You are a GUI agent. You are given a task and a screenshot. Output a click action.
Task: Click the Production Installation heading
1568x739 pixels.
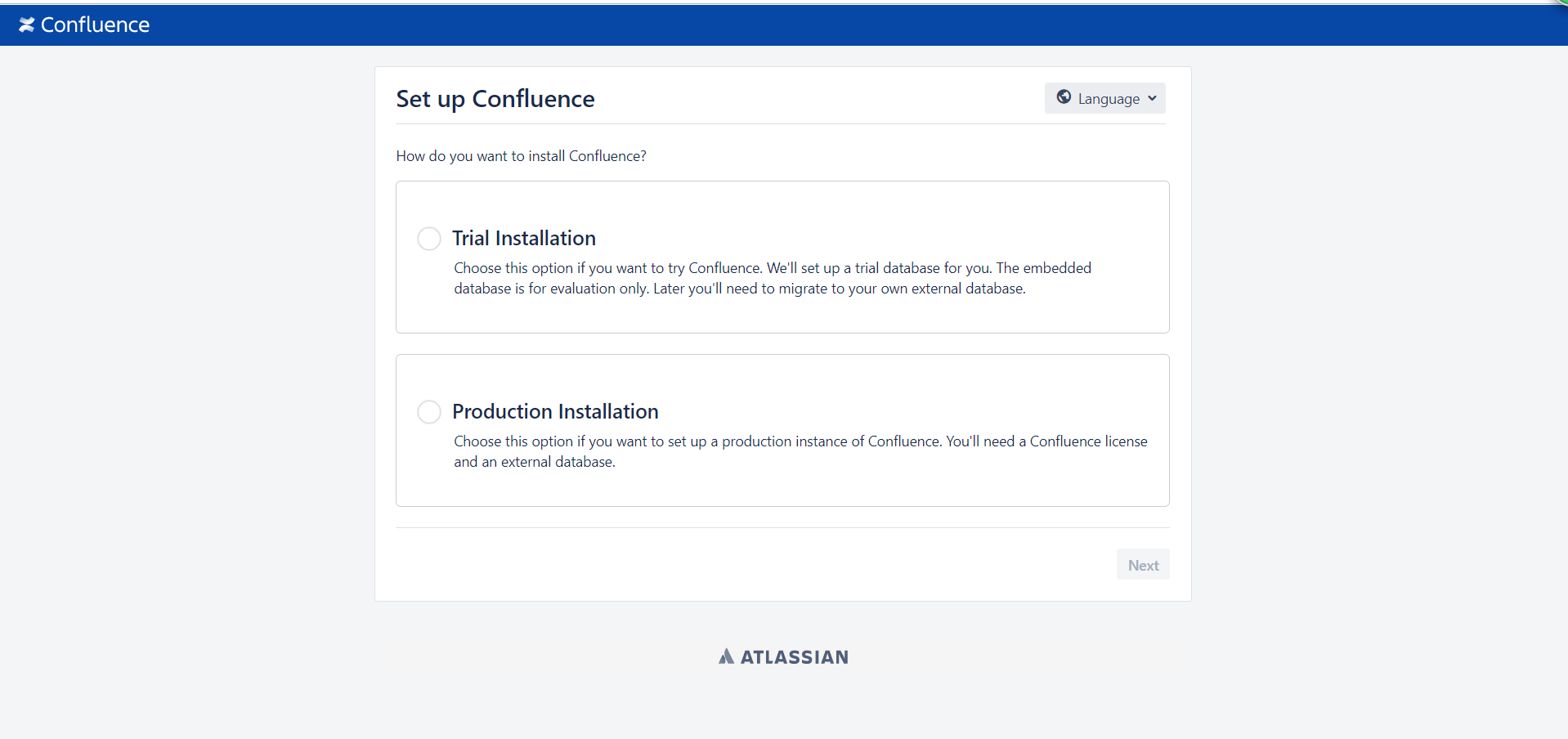click(555, 411)
